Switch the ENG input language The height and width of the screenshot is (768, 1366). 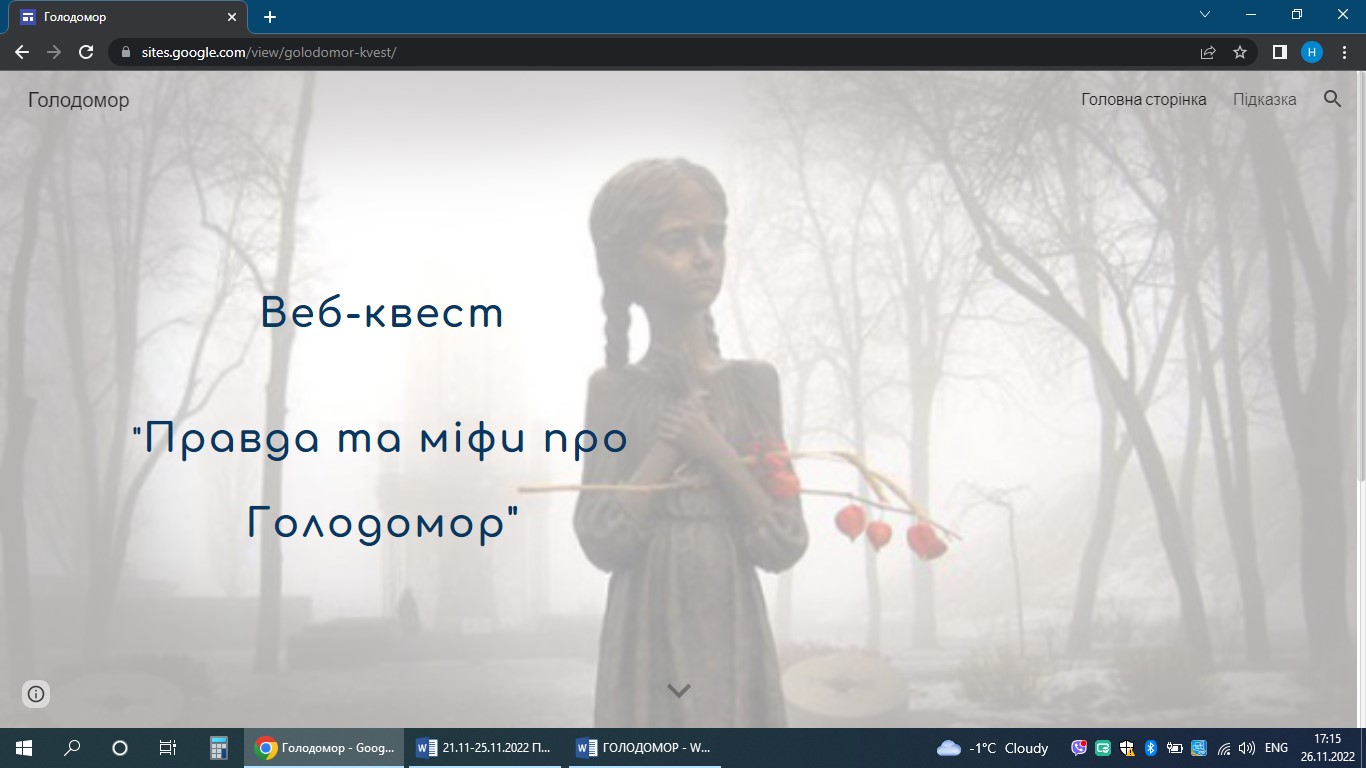click(x=1276, y=748)
